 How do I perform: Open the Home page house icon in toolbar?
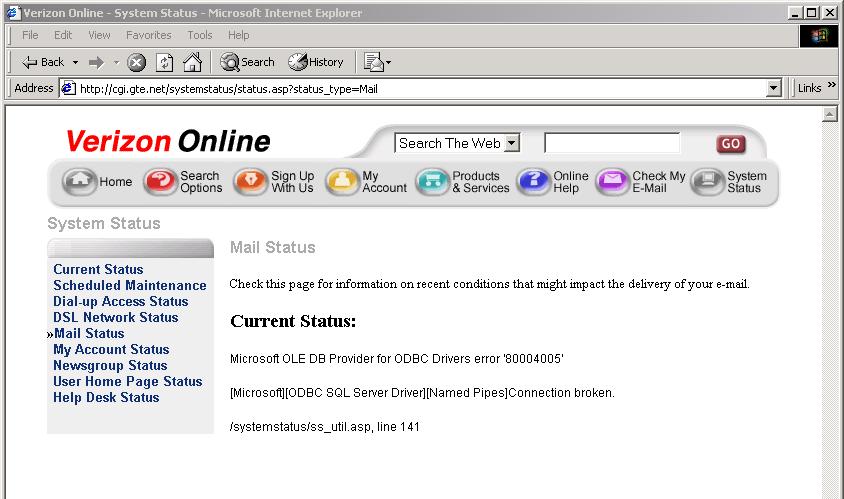coord(192,62)
